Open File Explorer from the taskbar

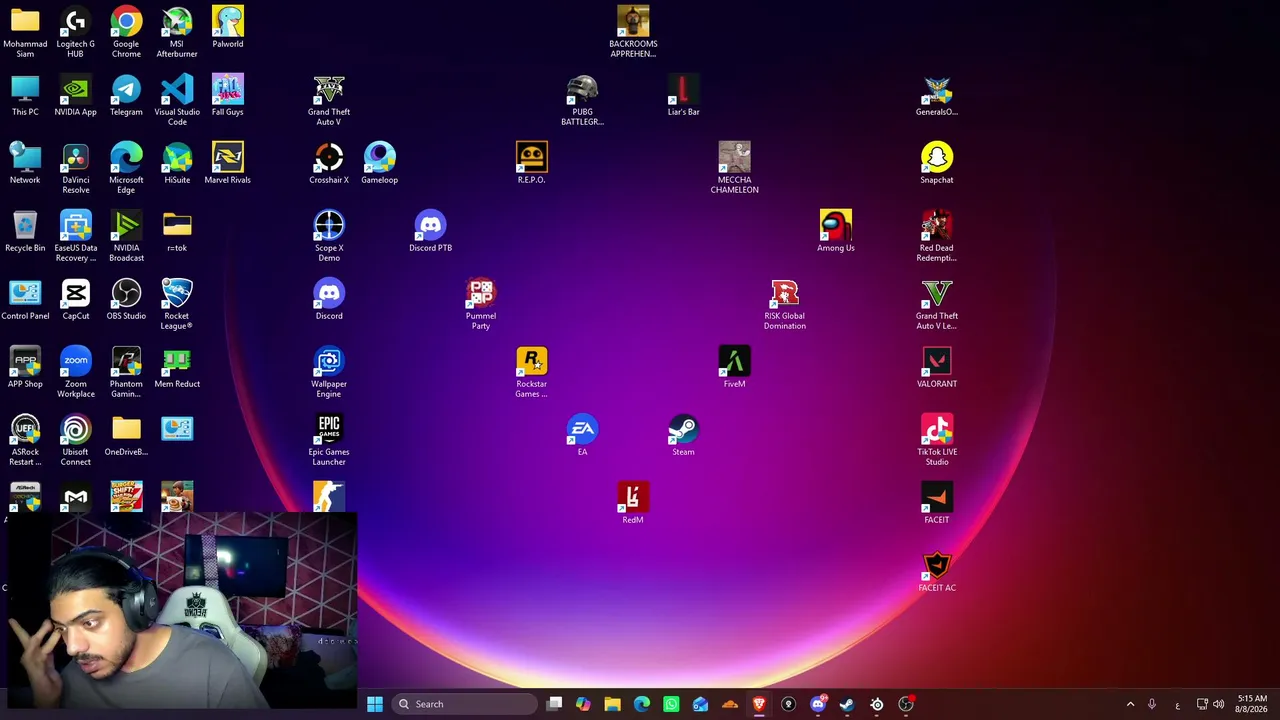click(612, 704)
